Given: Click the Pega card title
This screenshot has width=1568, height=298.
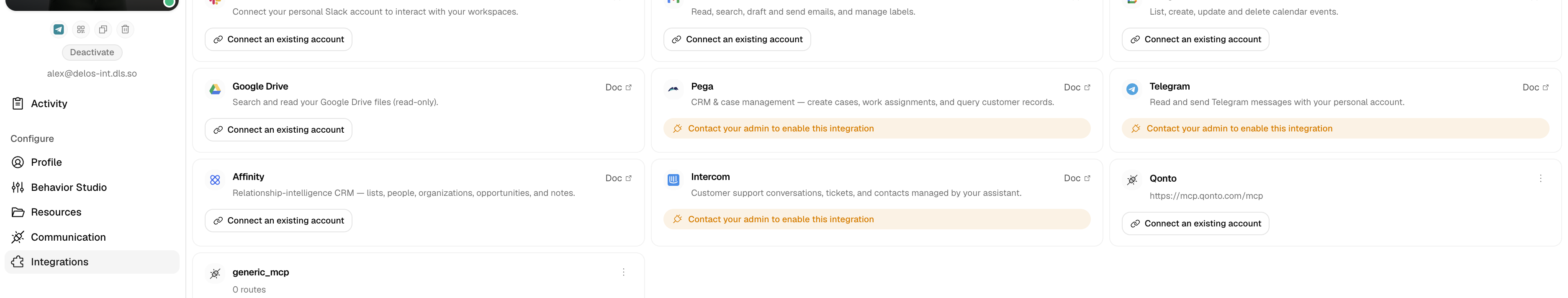Looking at the screenshot, I should (702, 86).
